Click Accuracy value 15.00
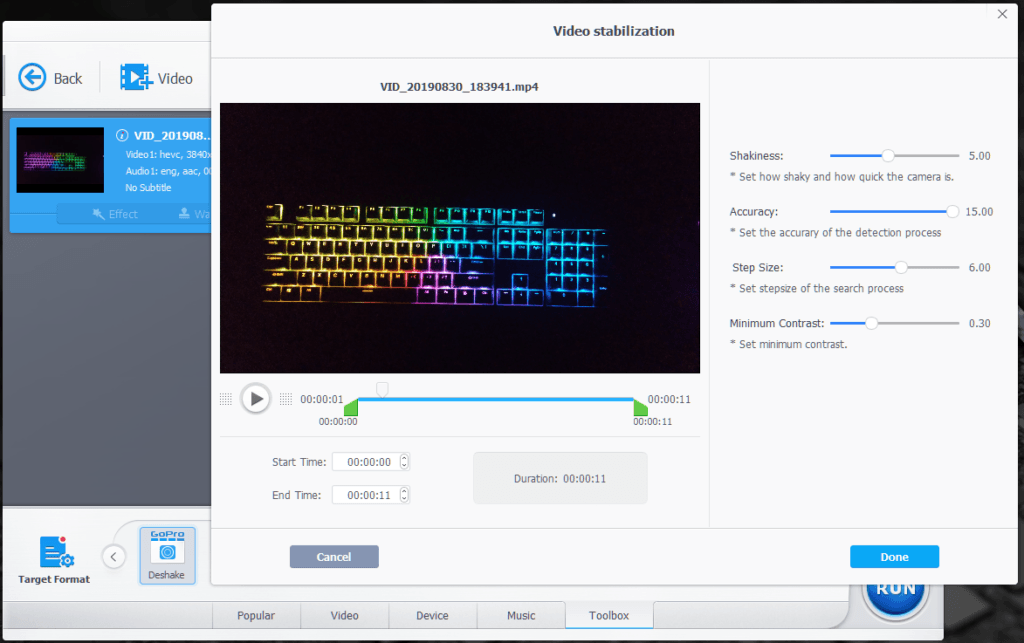Viewport: 1024px width, 643px height. click(979, 212)
